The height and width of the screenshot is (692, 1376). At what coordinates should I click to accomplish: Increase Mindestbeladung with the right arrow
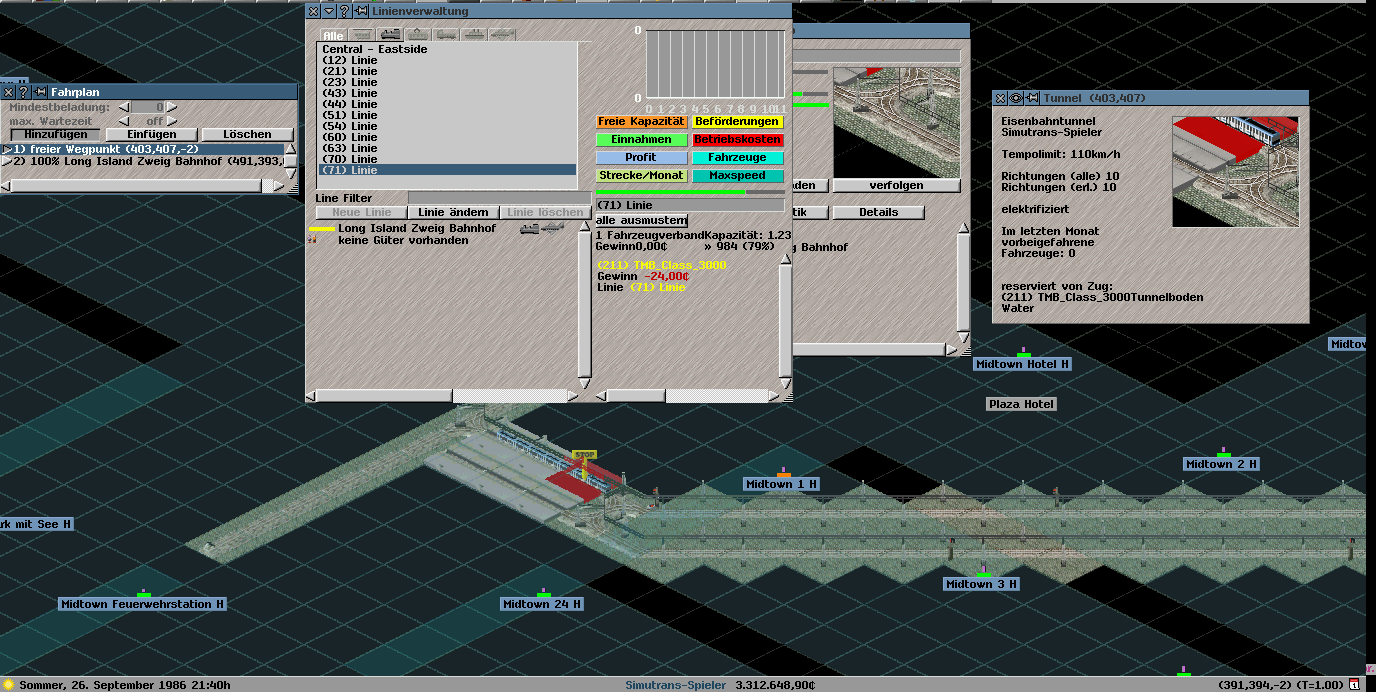[171, 107]
